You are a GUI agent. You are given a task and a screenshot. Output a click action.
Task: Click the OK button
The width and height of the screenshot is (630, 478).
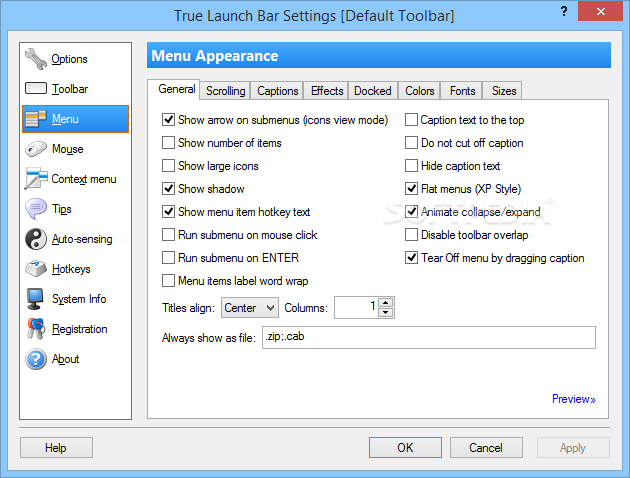tap(405, 447)
